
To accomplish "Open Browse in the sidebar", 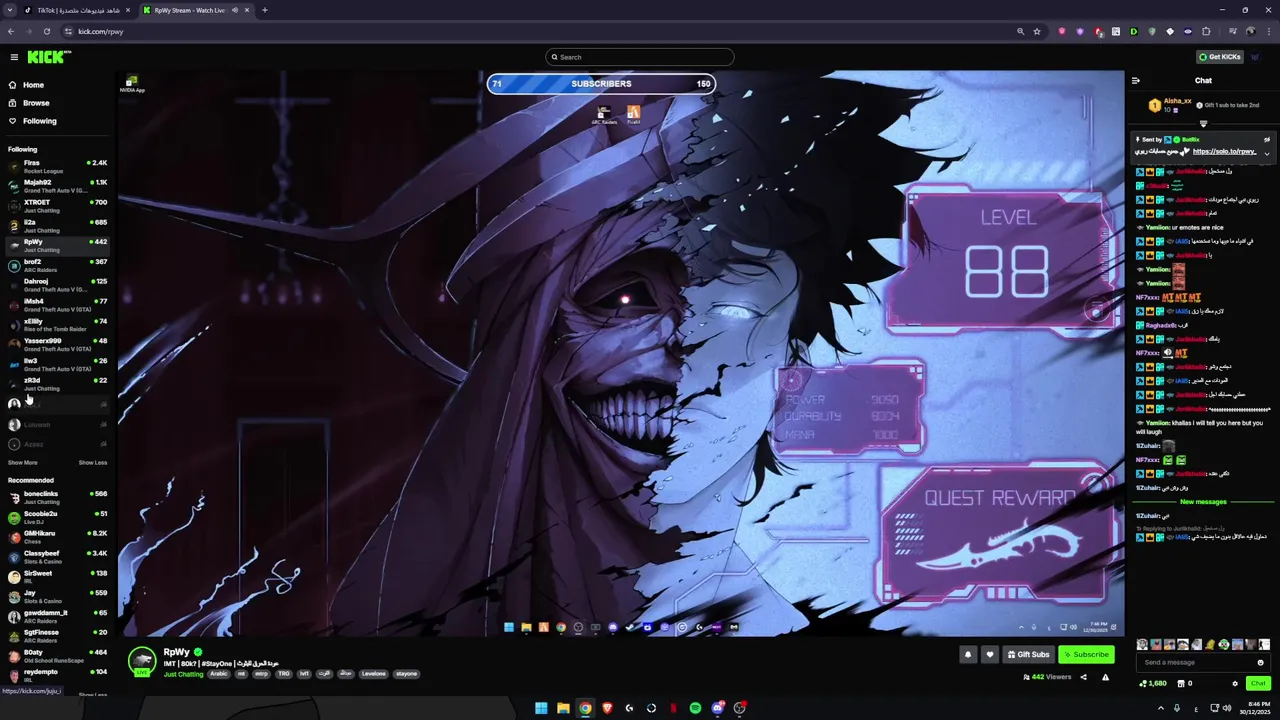I will click(x=36, y=103).
